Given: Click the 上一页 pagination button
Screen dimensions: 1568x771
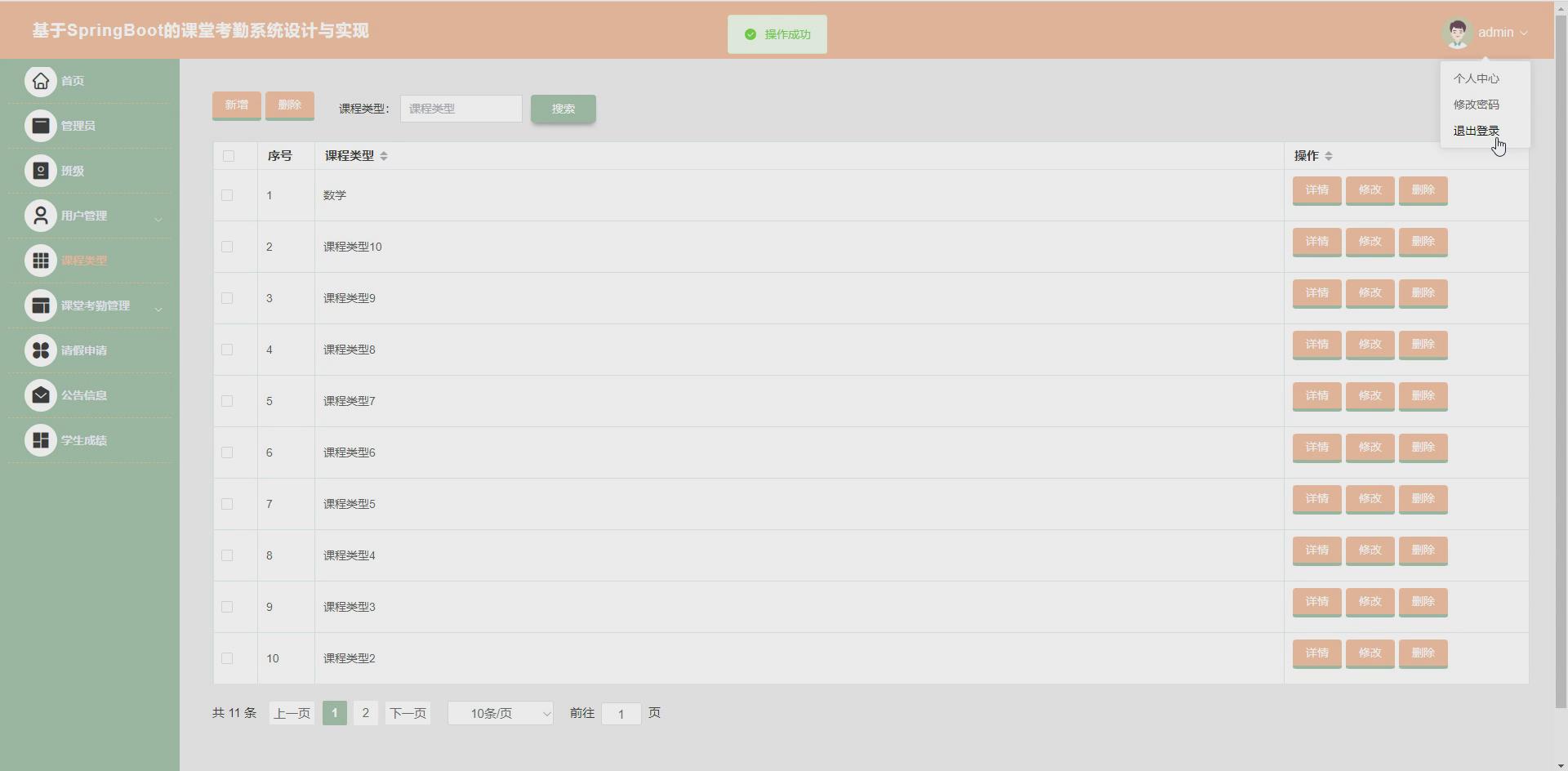Looking at the screenshot, I should tap(292, 713).
